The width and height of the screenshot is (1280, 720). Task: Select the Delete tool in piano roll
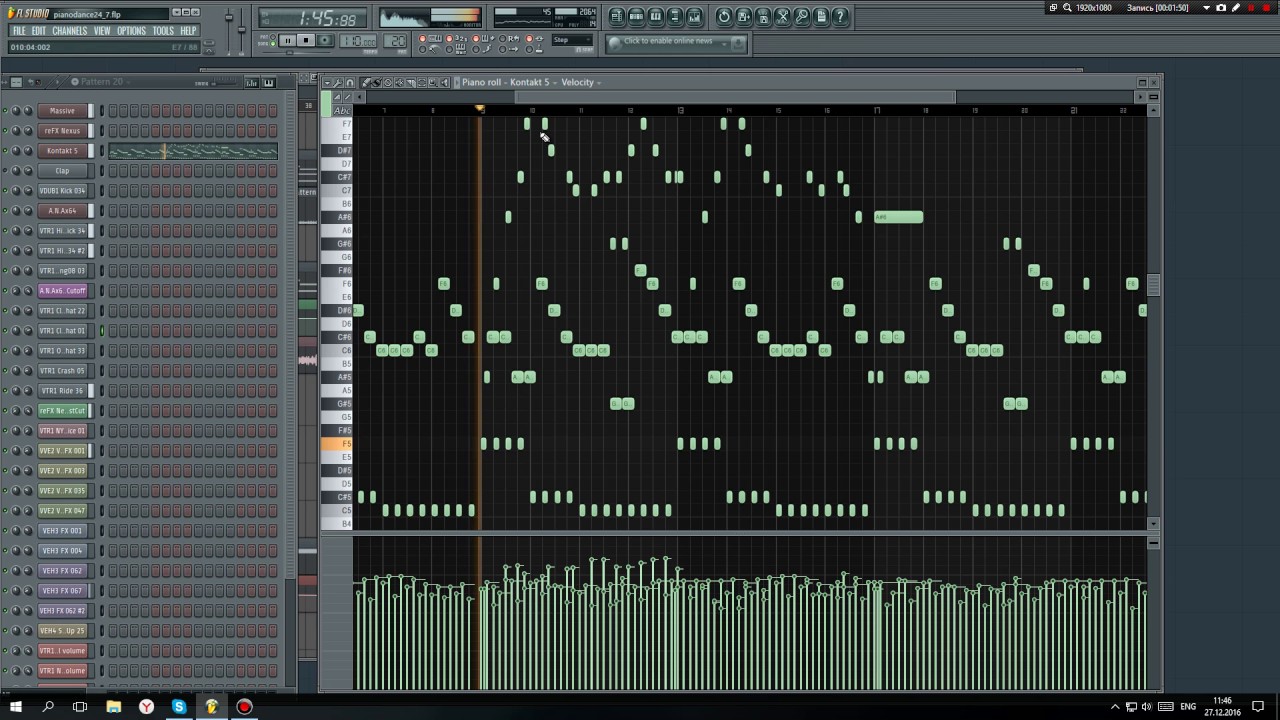[388, 82]
